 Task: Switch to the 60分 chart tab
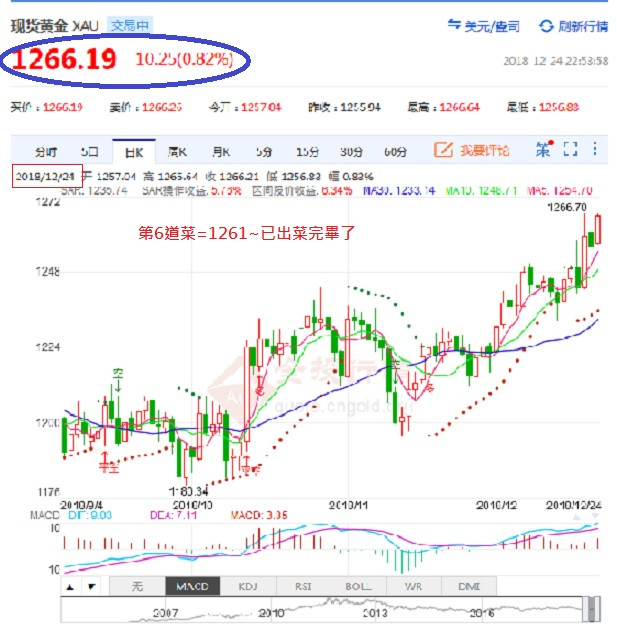pyautogui.click(x=395, y=152)
